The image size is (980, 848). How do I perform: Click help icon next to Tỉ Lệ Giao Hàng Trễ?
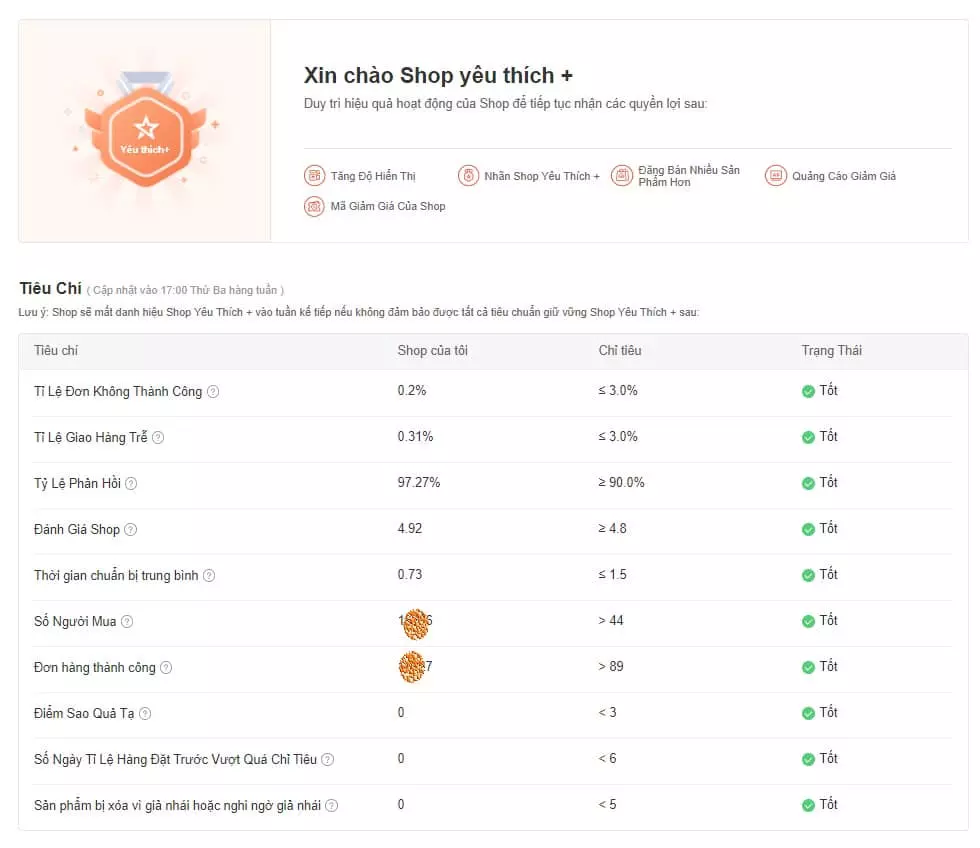[x=158, y=438]
